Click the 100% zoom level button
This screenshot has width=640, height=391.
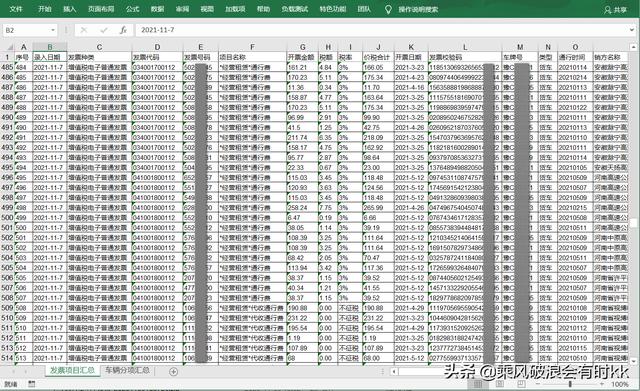[x=620, y=384]
